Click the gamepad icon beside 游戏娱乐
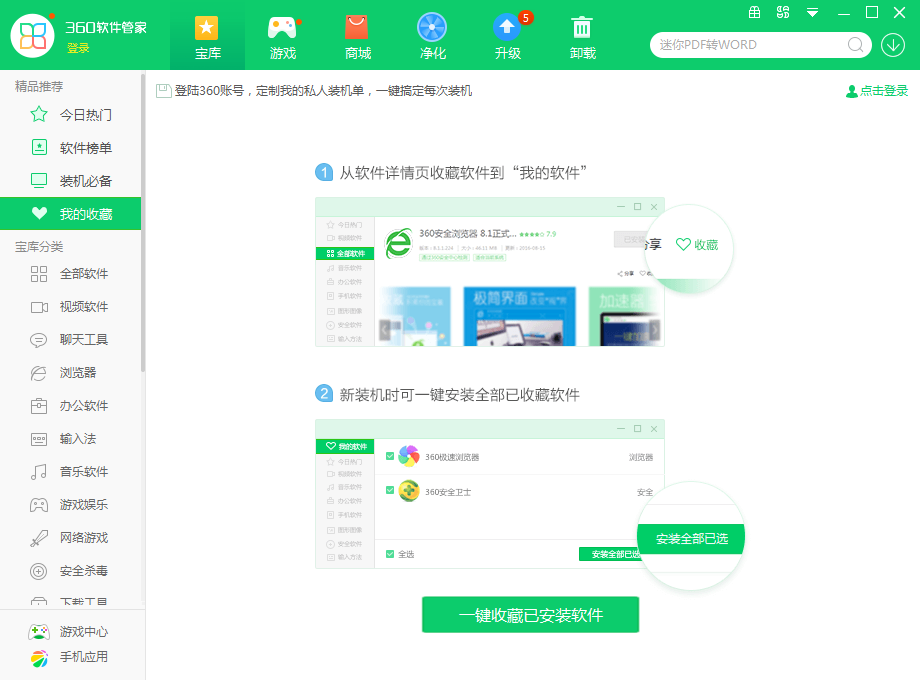The image size is (920, 680). (39, 505)
